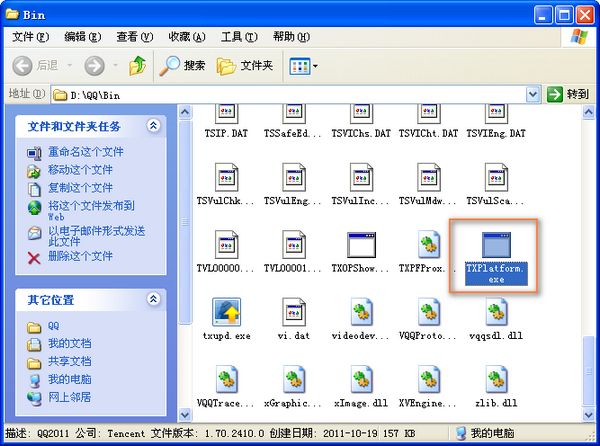Click the 转到 go button
Screen dimensions: 600x446
click(x=568, y=94)
